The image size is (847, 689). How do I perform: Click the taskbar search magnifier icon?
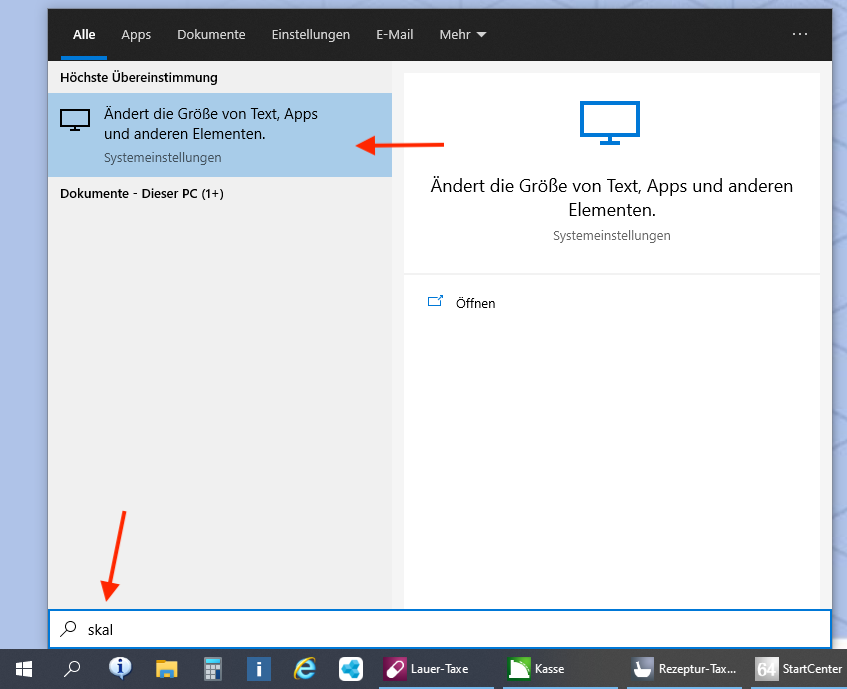[72, 669]
